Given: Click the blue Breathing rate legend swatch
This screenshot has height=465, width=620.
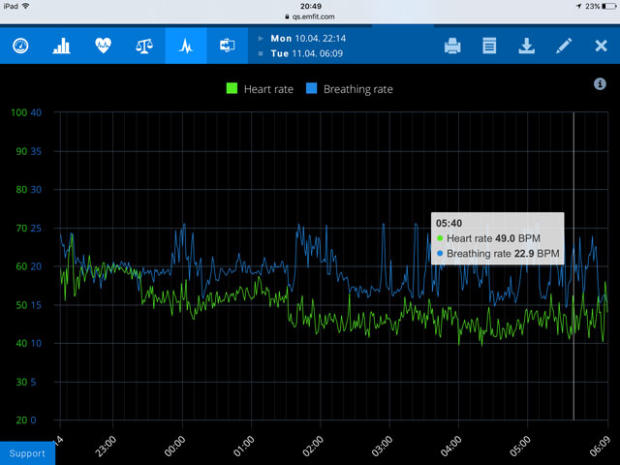Looking at the screenshot, I should (311, 89).
